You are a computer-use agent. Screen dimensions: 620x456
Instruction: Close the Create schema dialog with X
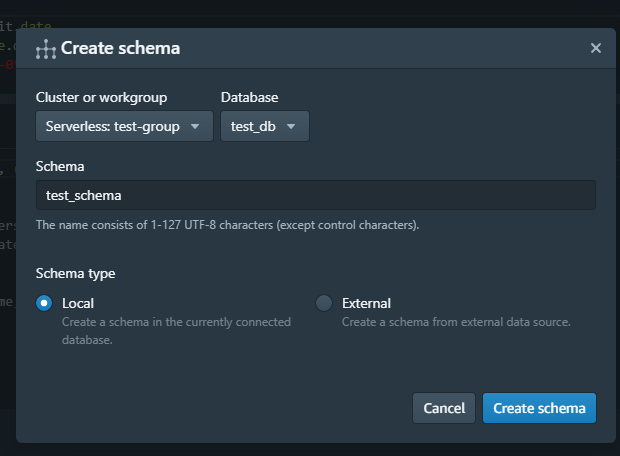pos(596,48)
